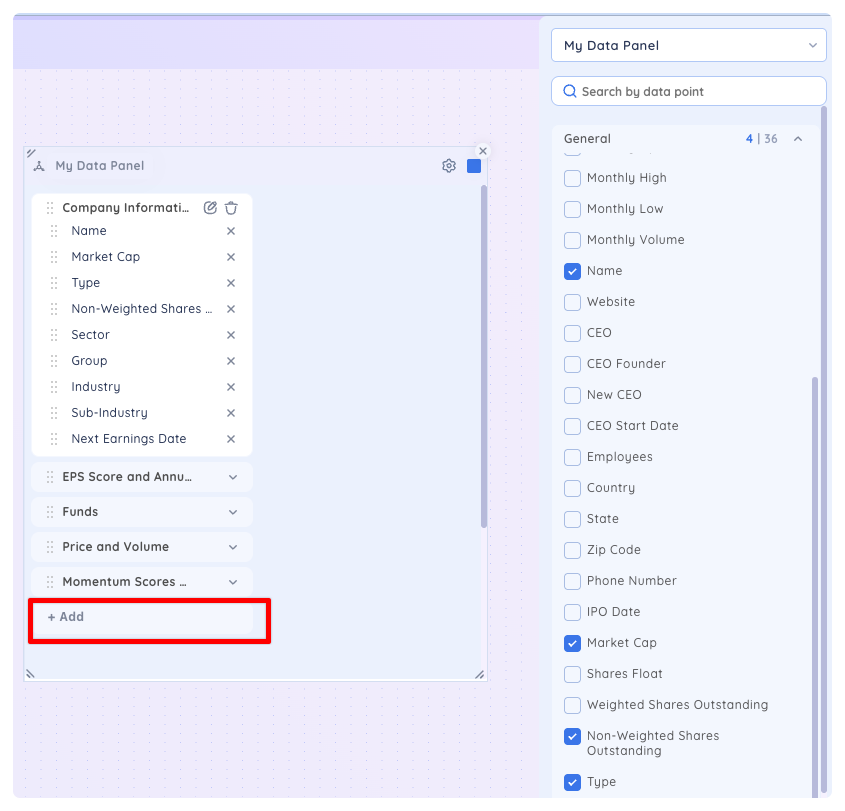Uncheck the Name checkbox
845x811 pixels.
click(572, 271)
